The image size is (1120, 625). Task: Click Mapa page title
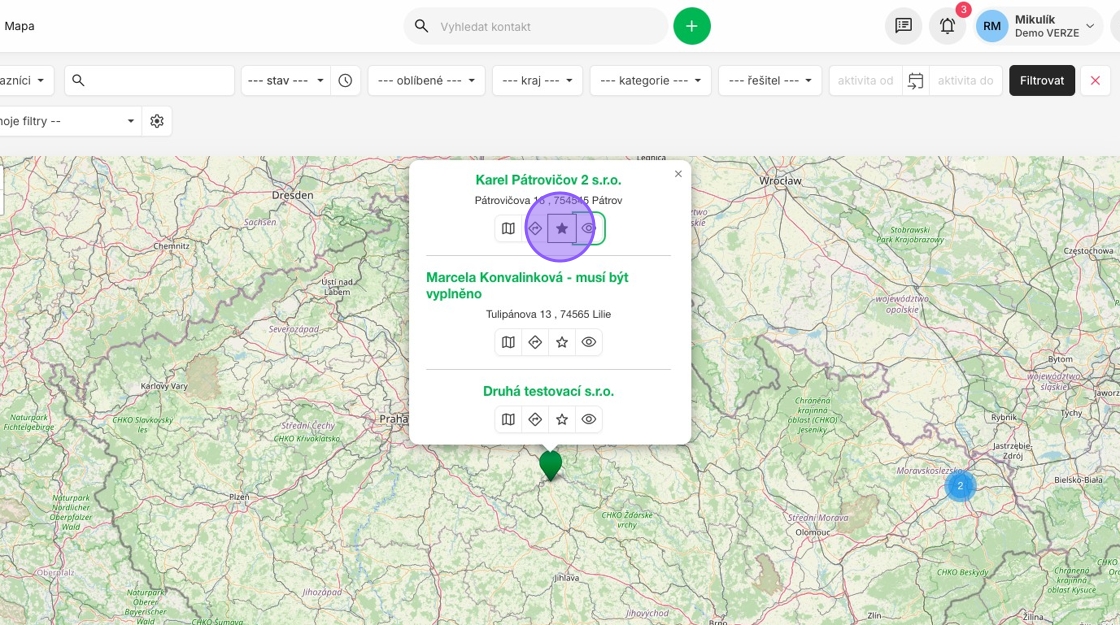pyautogui.click(x=19, y=26)
